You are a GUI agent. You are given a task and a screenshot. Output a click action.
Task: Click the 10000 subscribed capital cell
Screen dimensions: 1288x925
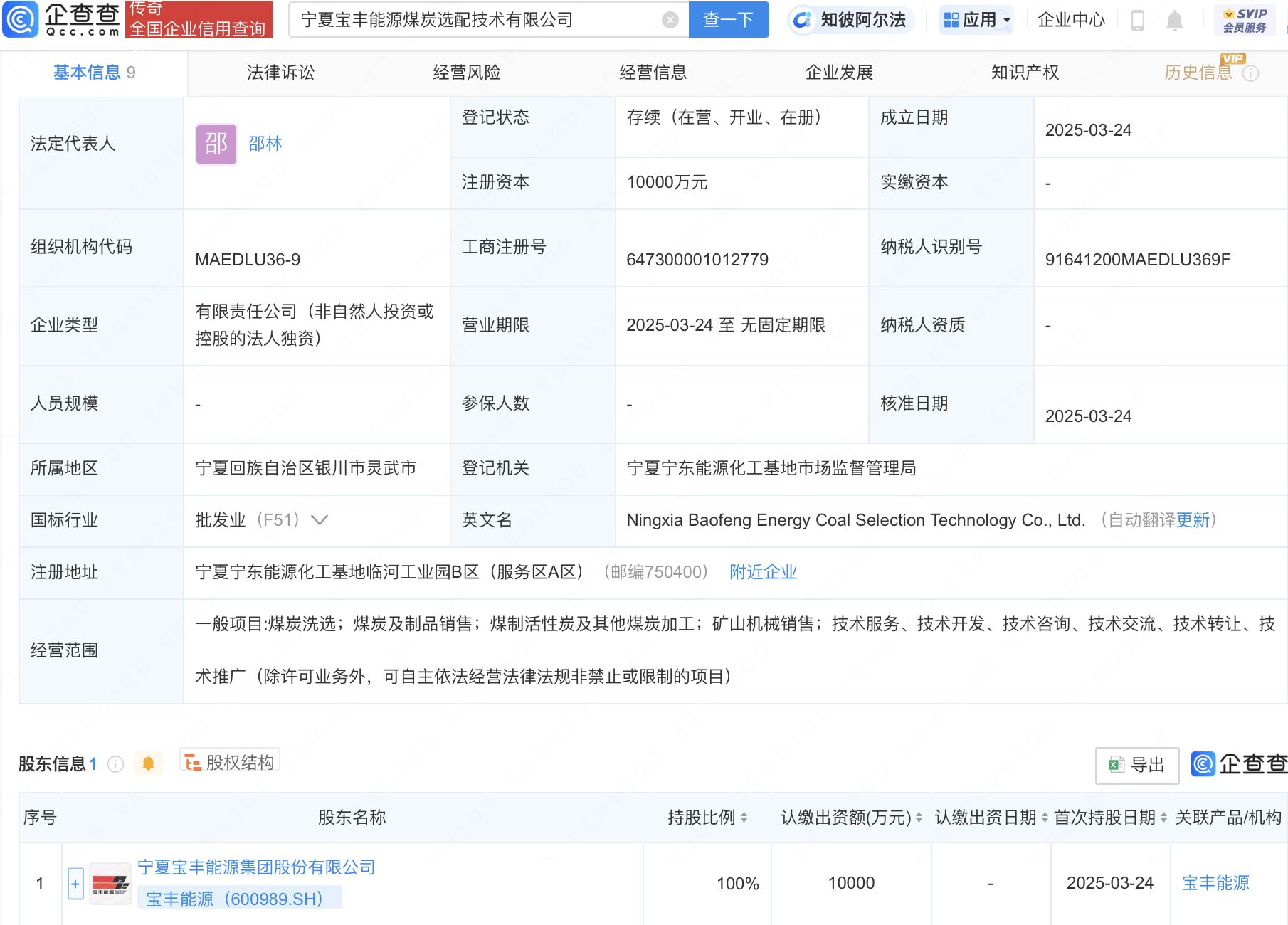pyautogui.click(x=851, y=883)
